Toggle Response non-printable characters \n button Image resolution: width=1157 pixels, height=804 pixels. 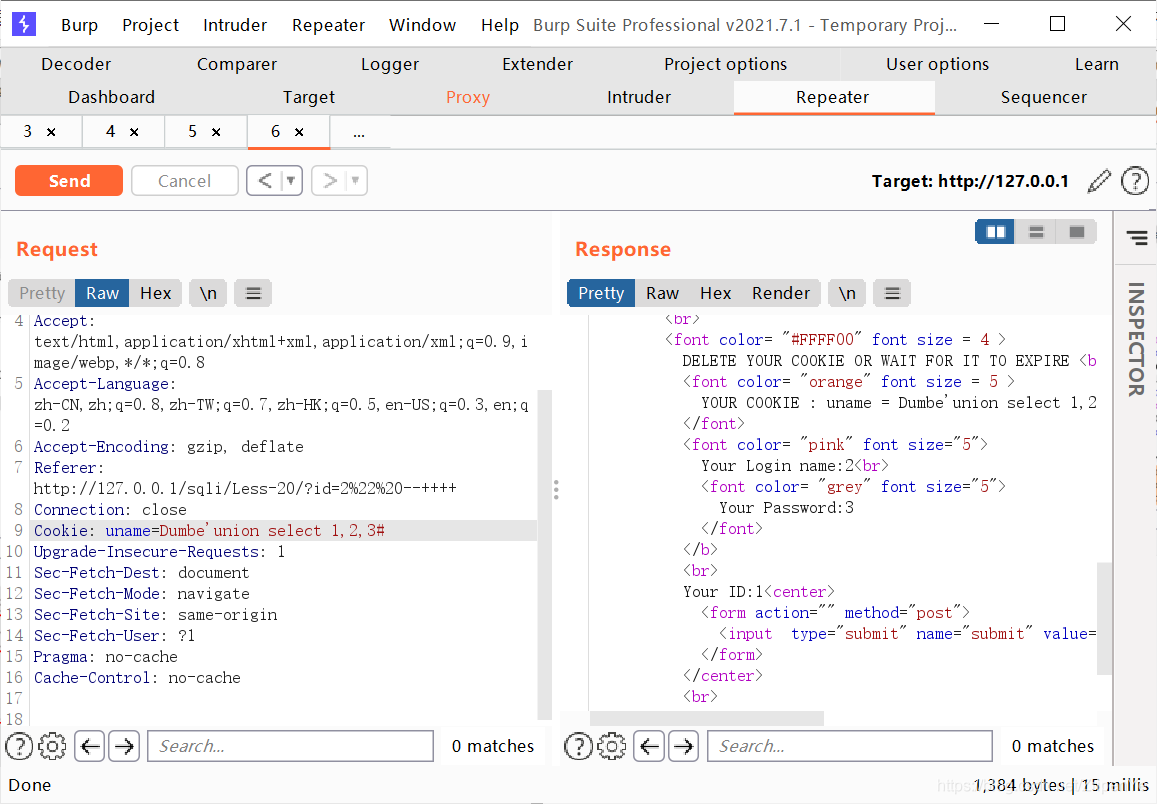847,293
